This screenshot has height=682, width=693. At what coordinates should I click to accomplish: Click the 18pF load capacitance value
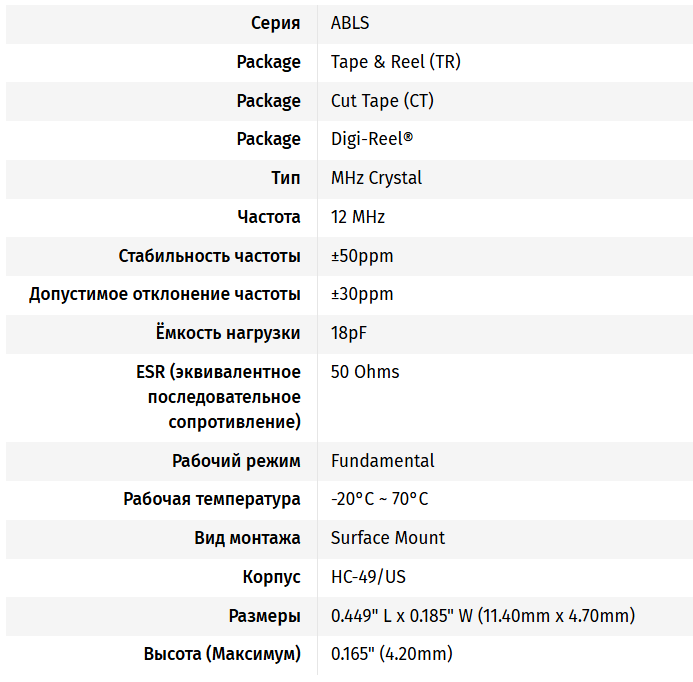click(x=349, y=333)
